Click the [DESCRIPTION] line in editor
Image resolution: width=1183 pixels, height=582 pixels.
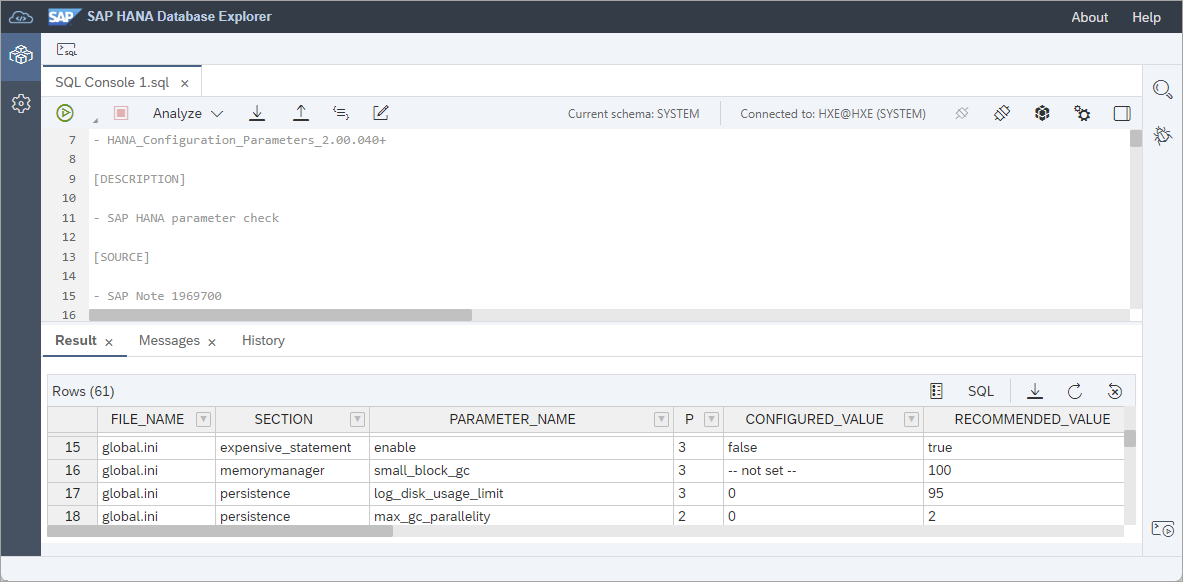140,179
